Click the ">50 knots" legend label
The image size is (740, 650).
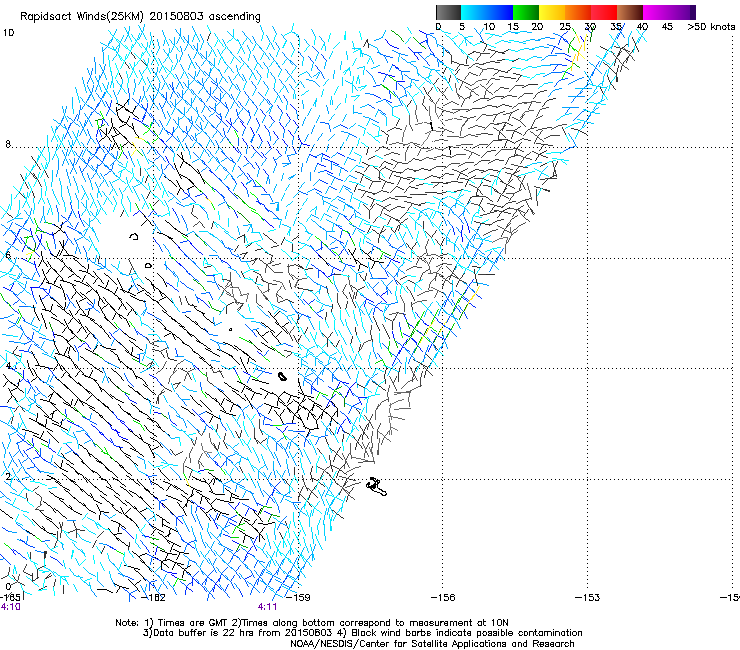[711, 27]
